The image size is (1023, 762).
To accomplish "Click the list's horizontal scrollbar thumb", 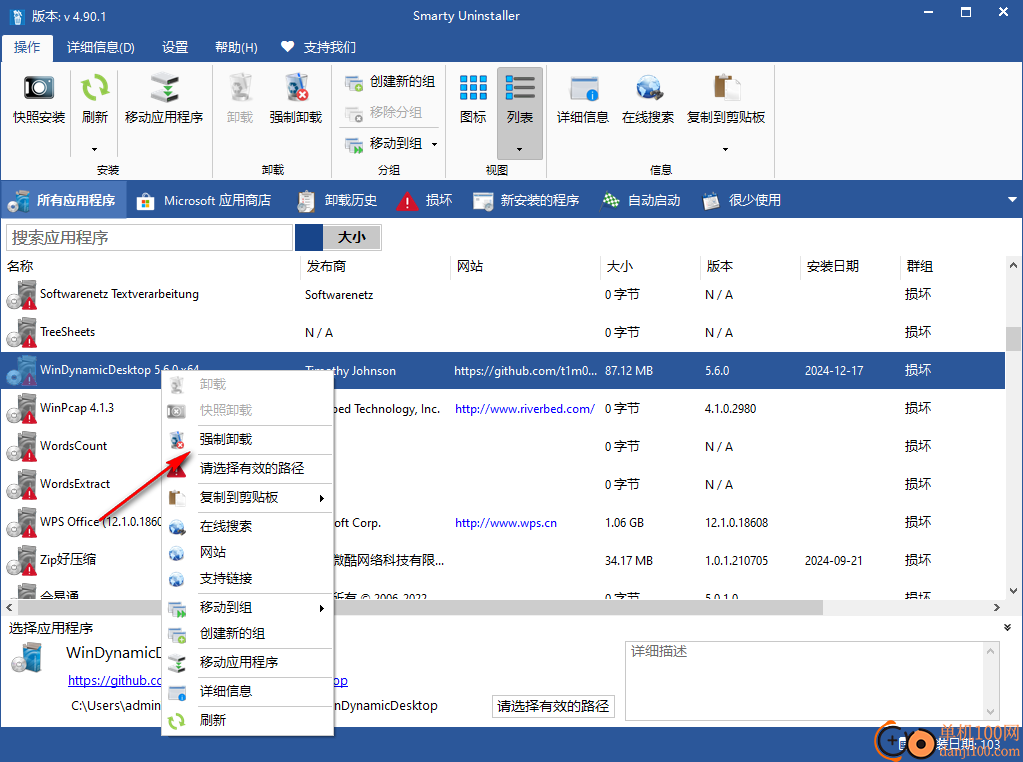I will pyautogui.click(x=420, y=607).
